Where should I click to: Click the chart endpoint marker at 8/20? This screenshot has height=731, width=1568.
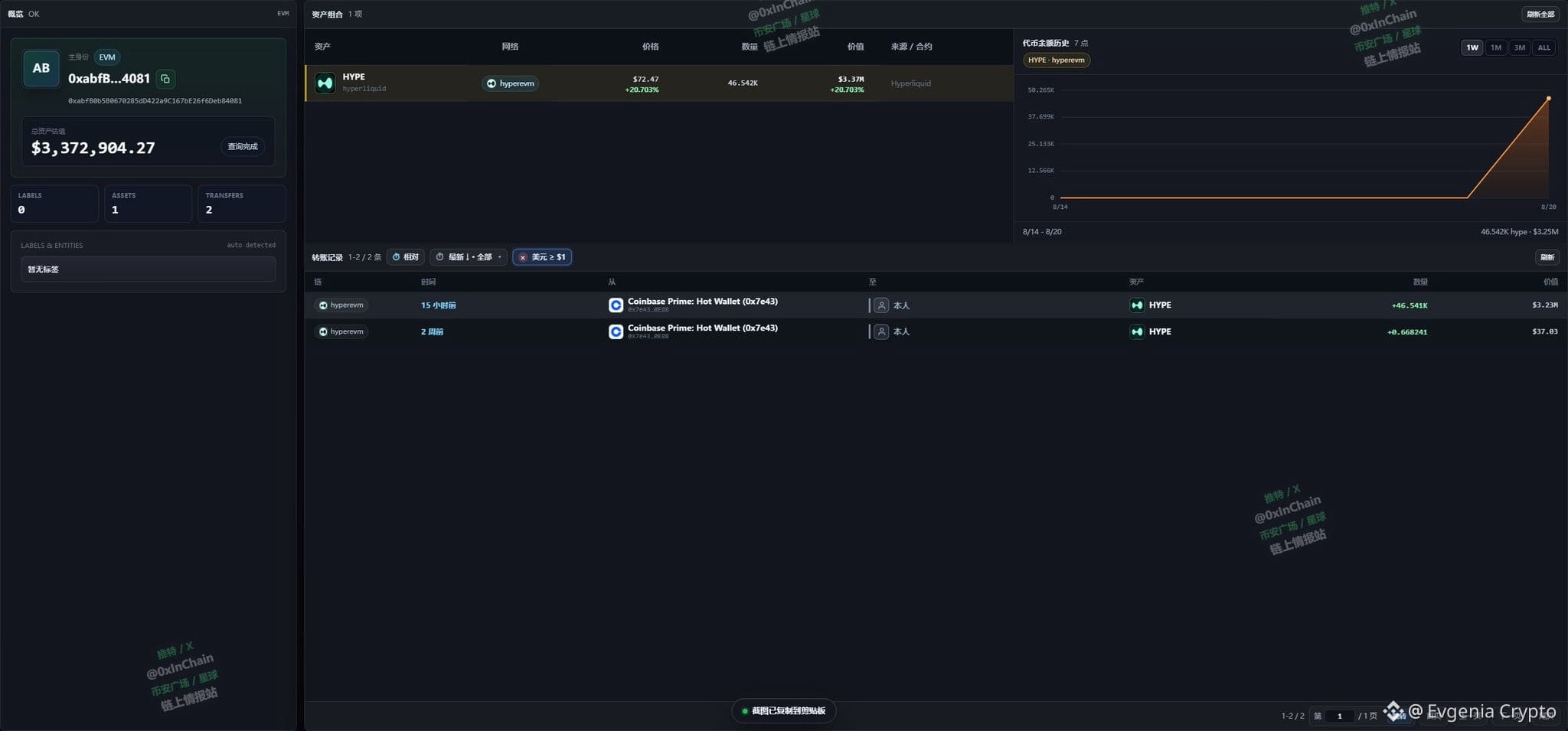1548,98
